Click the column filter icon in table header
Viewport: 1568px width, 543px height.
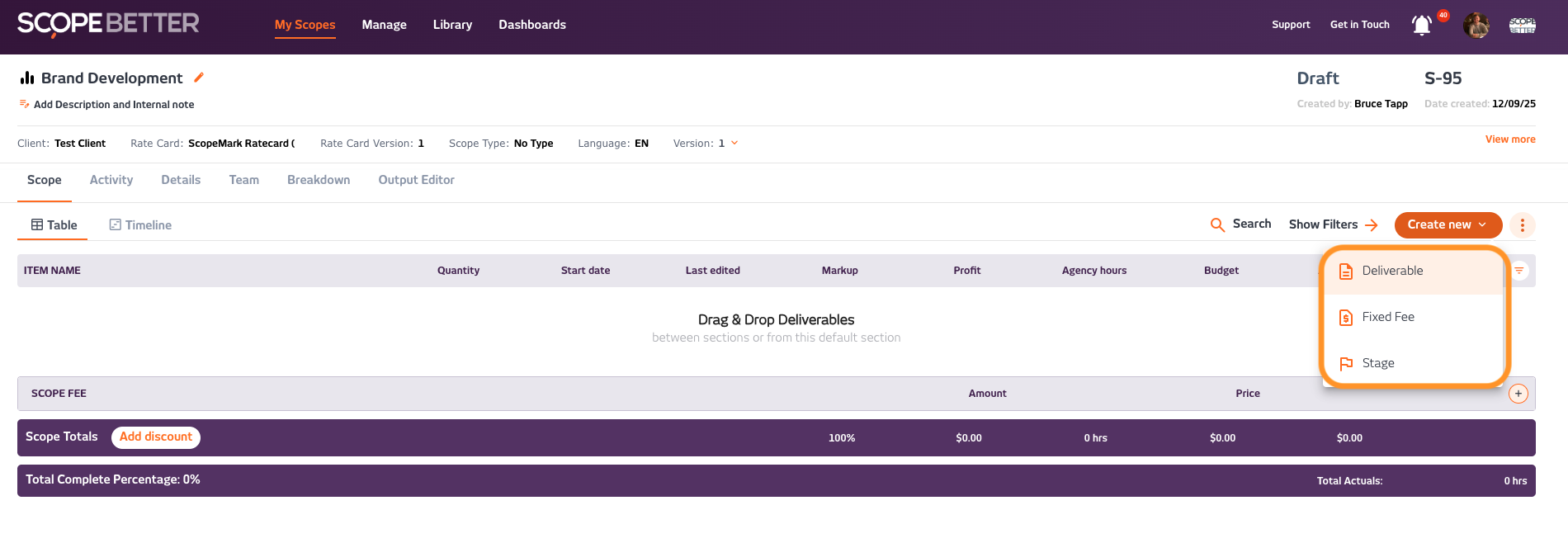coord(1518,271)
